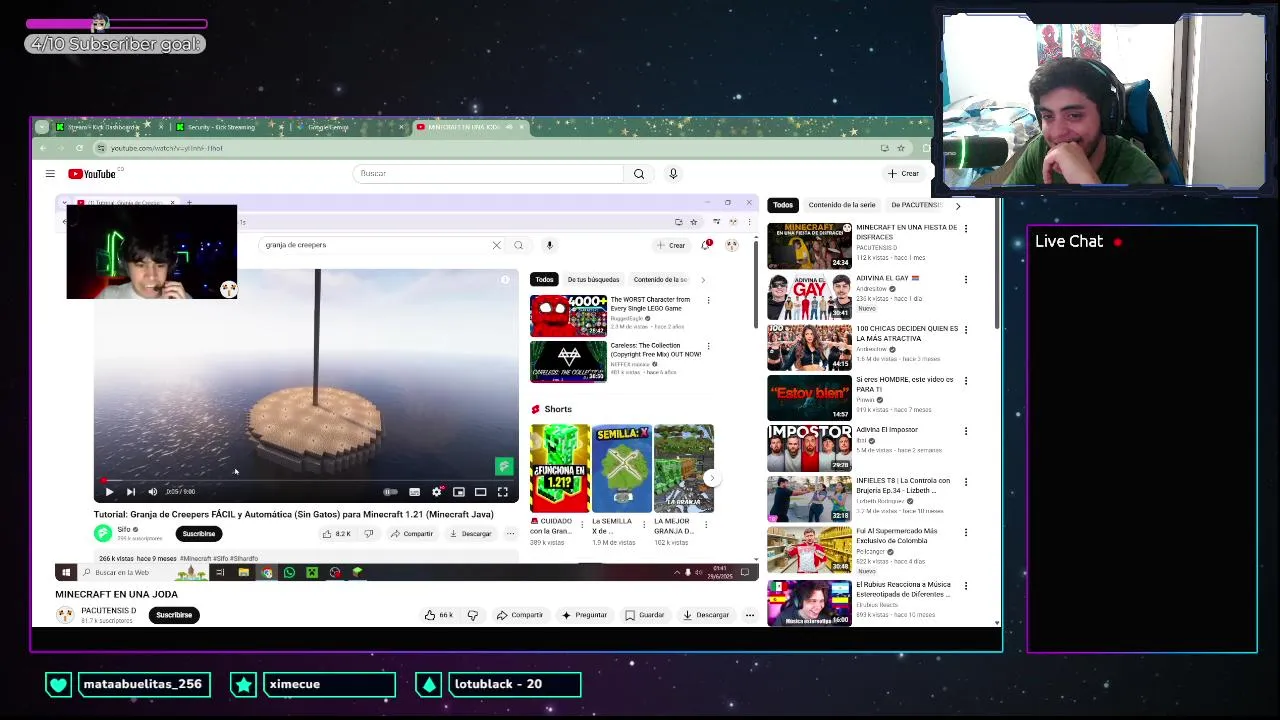Click outer YouTube Buscar search field
Image resolution: width=1280 pixels, height=720 pixels.
(488, 174)
